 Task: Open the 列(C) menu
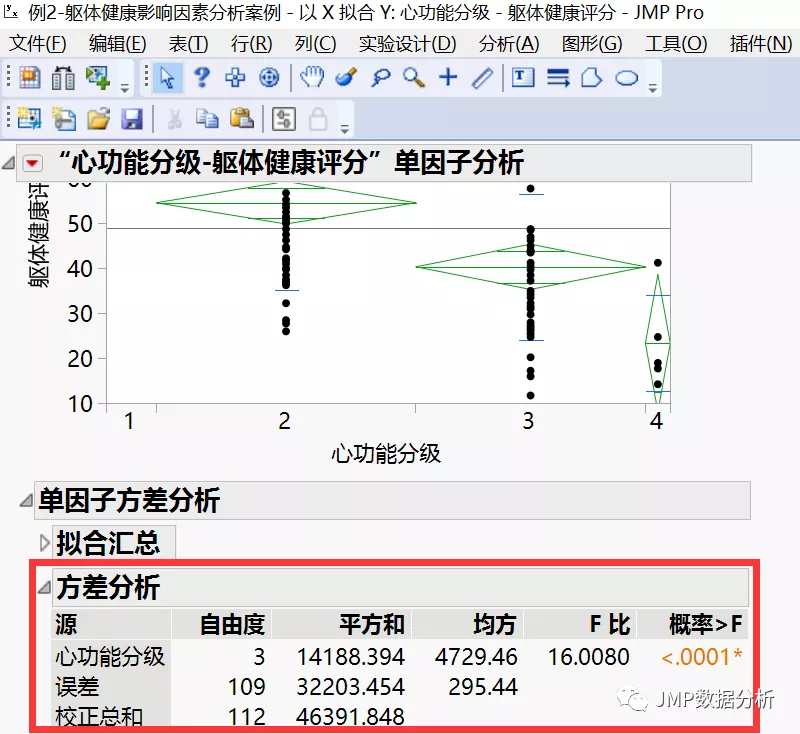tap(315, 44)
